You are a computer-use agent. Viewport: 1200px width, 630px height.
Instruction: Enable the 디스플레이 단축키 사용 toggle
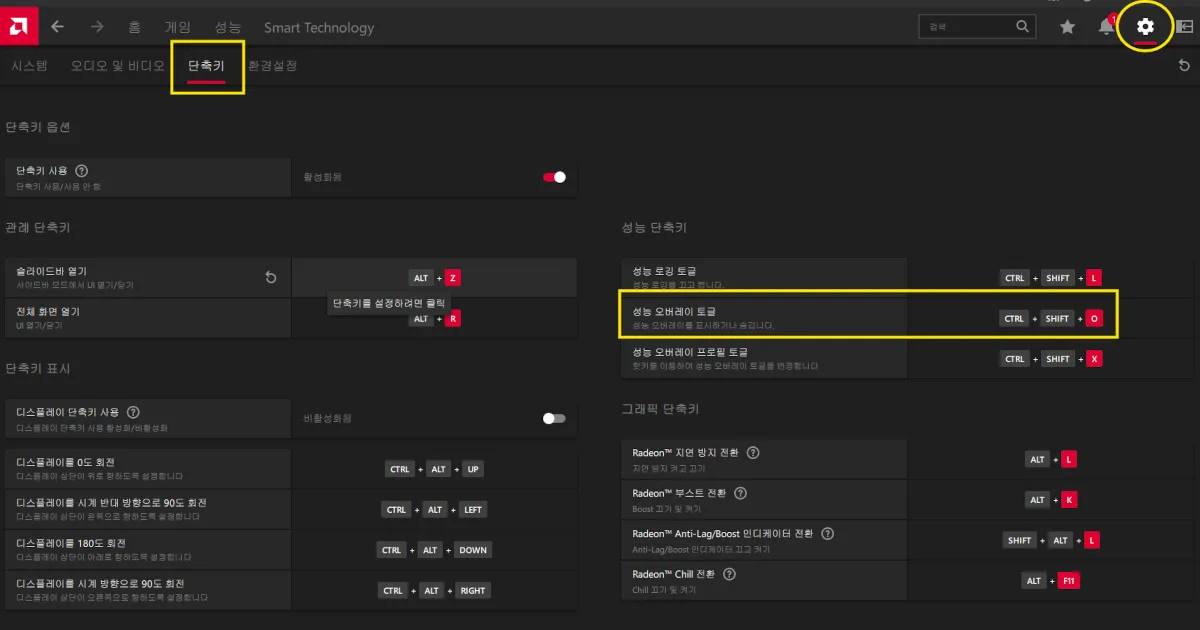click(554, 419)
